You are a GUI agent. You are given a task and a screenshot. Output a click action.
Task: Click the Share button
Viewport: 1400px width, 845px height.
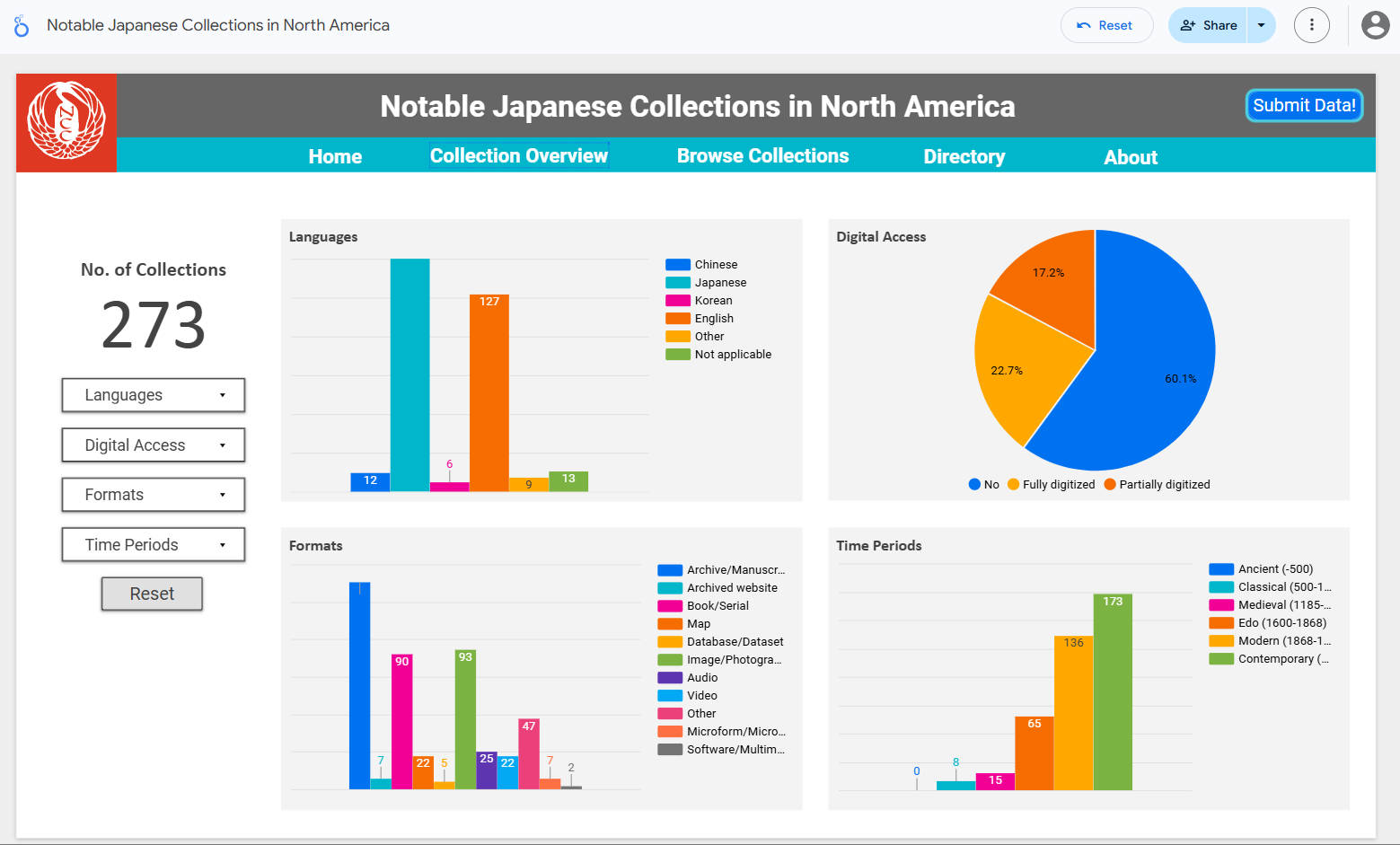(1209, 25)
